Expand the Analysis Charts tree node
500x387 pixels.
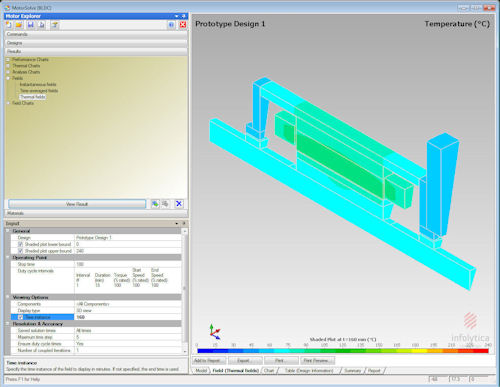[8, 72]
